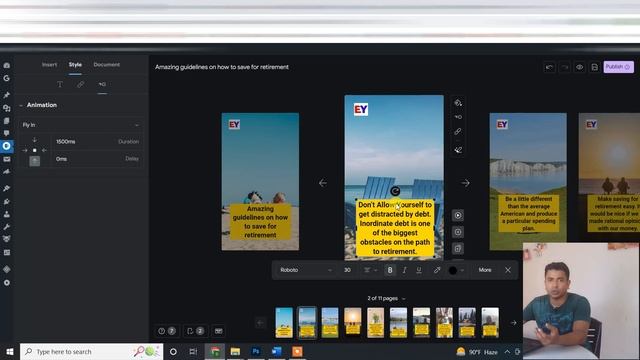The width and height of the screenshot is (640, 360).
Task: Open the keyboard shortcuts icon
Action: pos(219,331)
